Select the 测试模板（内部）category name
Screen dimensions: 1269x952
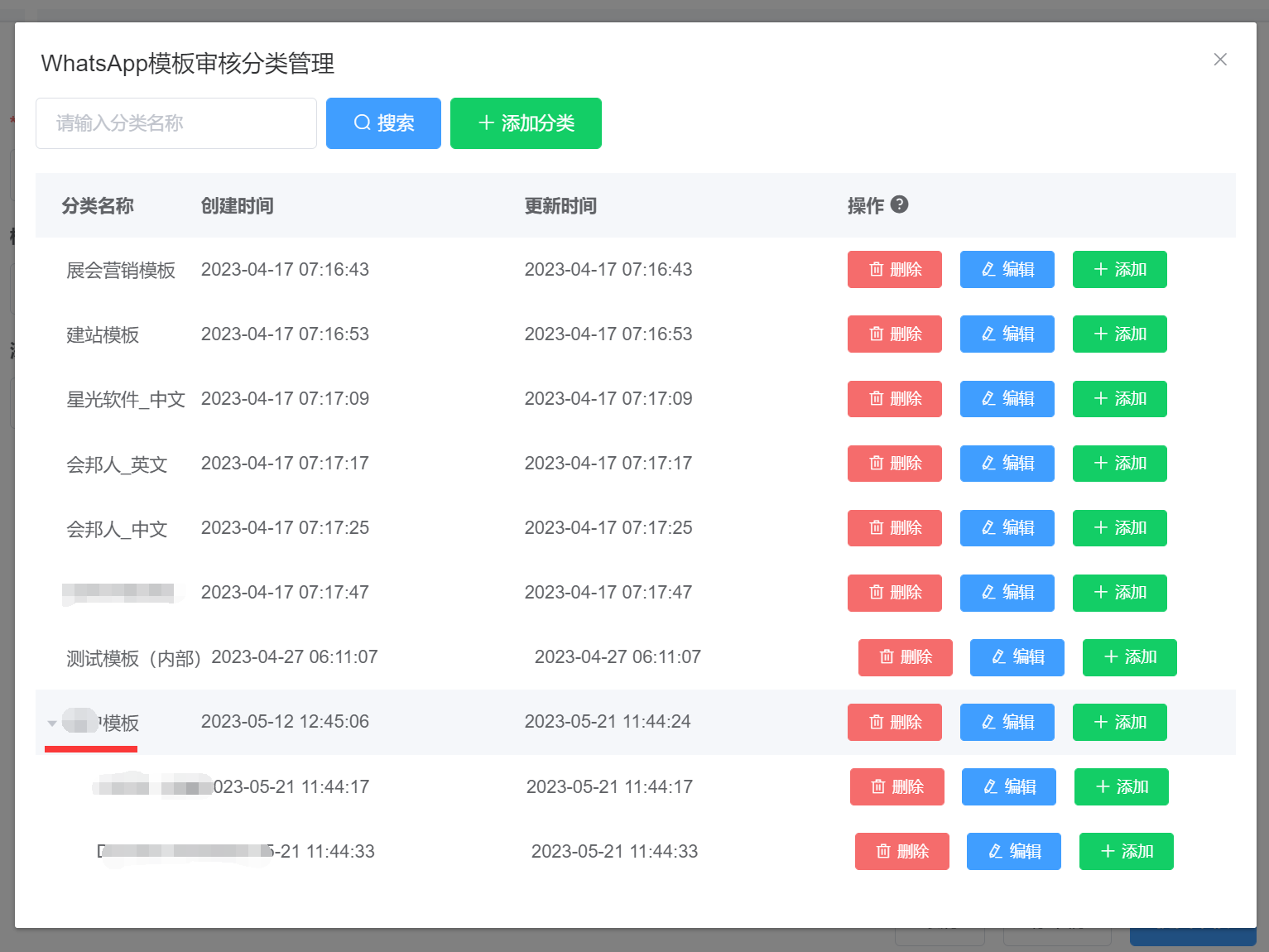coord(134,658)
